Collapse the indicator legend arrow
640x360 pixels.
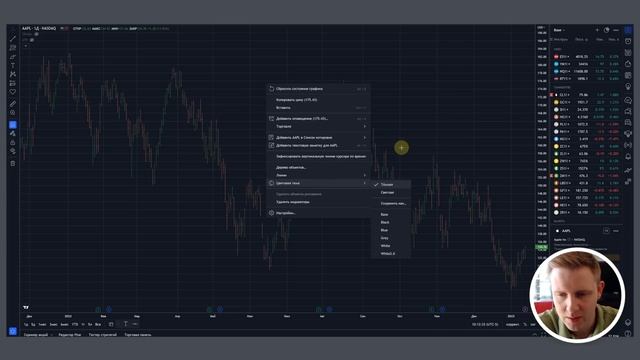click(x=25, y=46)
